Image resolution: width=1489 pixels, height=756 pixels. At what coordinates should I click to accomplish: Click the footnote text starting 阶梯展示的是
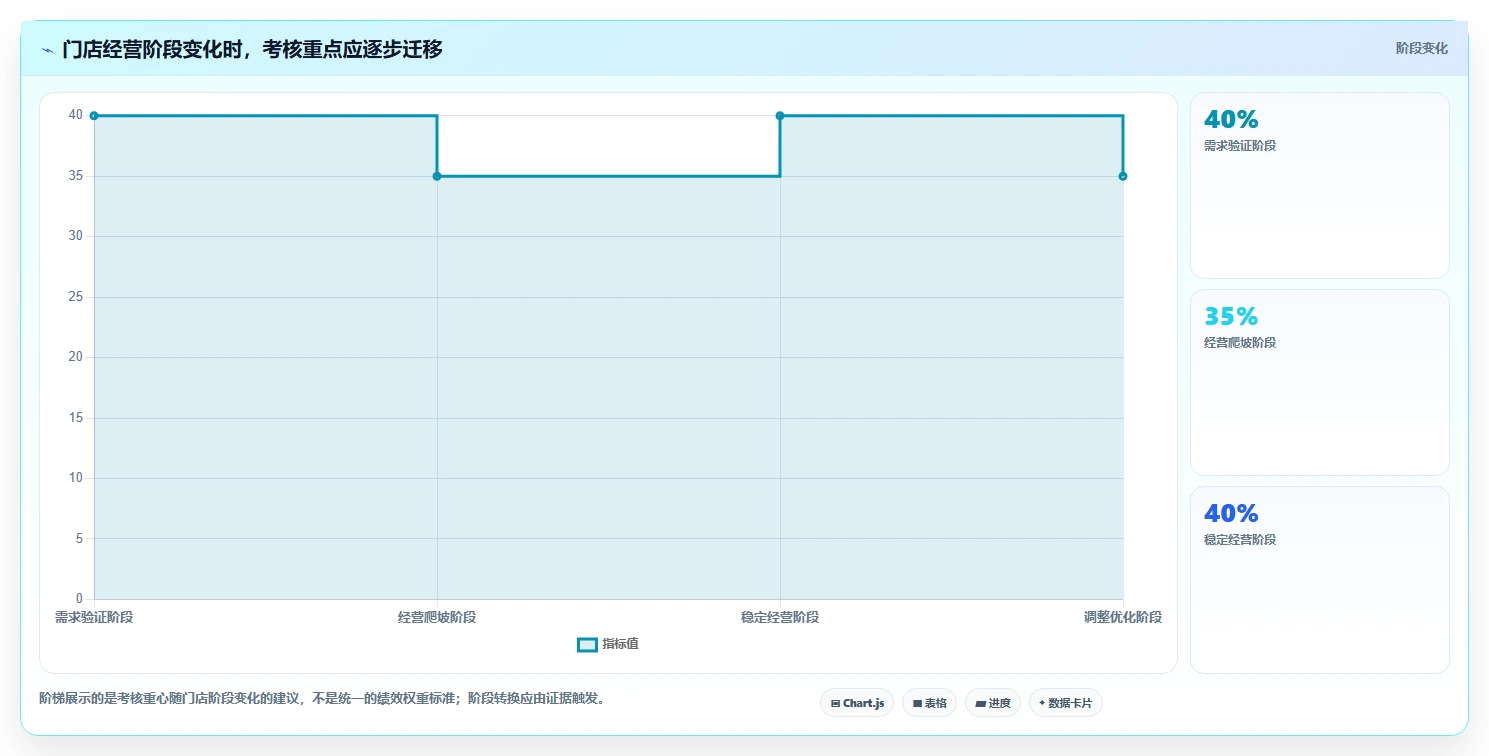(x=322, y=698)
